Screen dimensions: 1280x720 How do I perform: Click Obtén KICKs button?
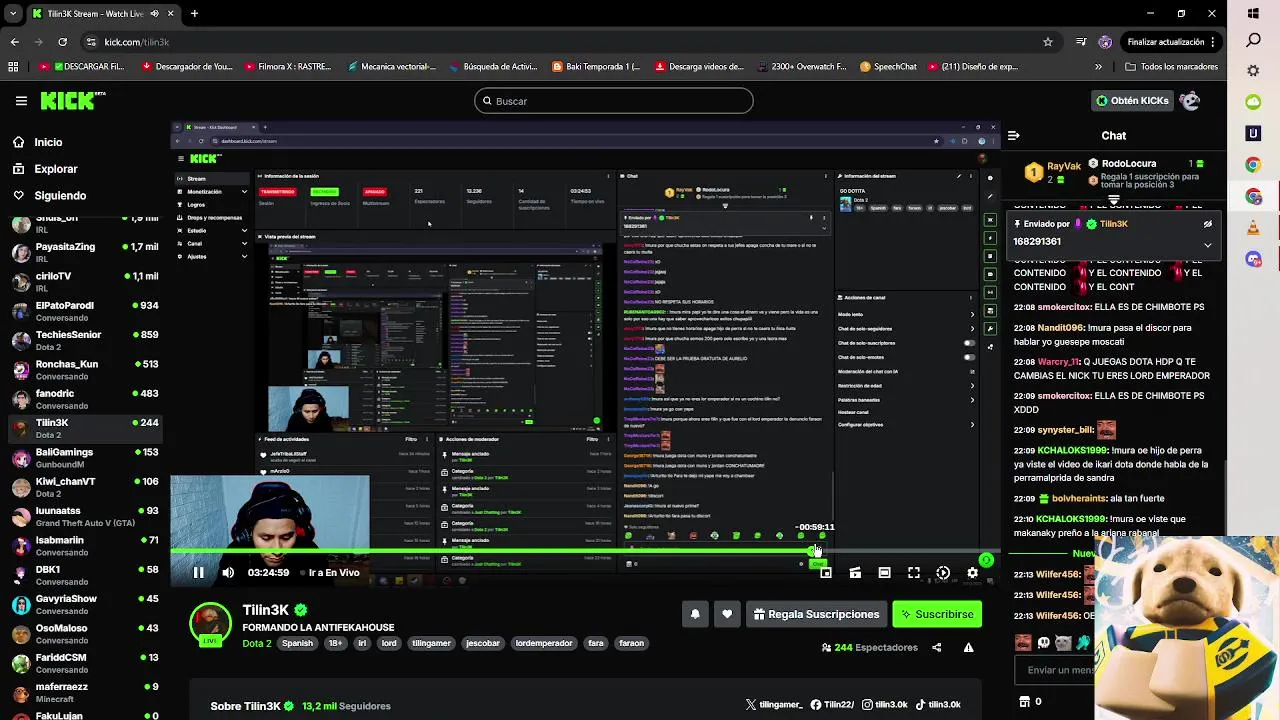coord(1132,101)
